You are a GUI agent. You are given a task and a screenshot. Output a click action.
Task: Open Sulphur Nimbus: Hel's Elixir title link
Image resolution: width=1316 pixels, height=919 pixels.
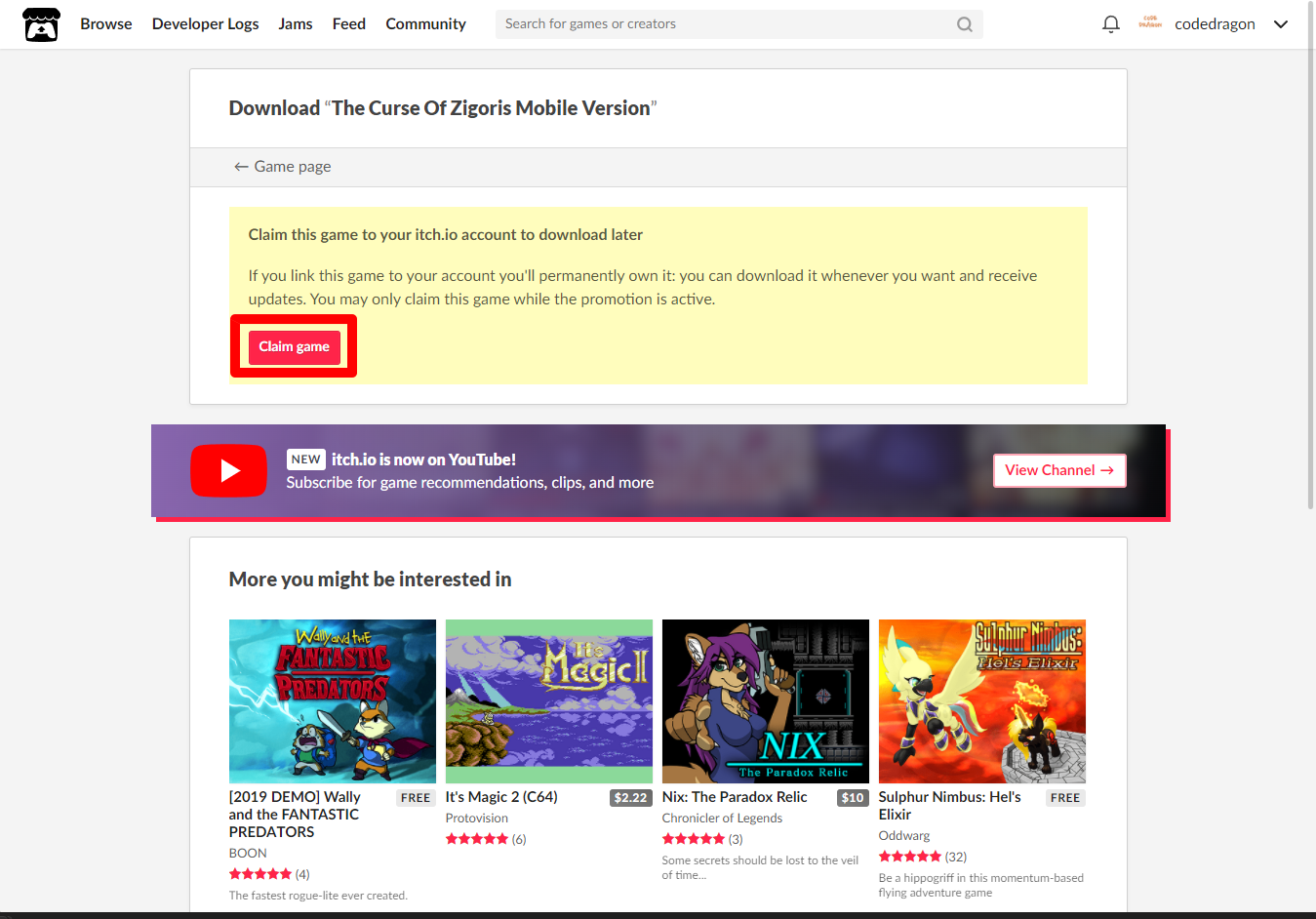[x=950, y=806]
